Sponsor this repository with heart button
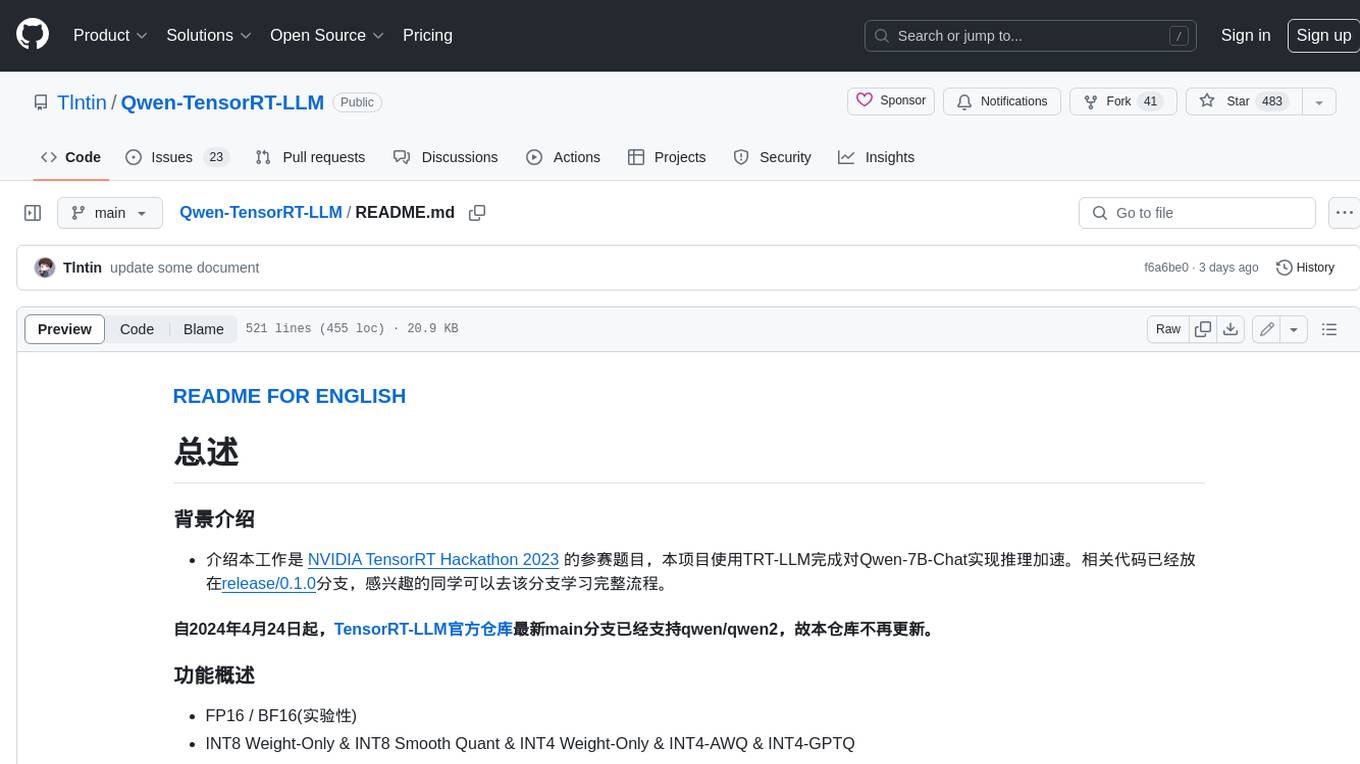 point(891,101)
